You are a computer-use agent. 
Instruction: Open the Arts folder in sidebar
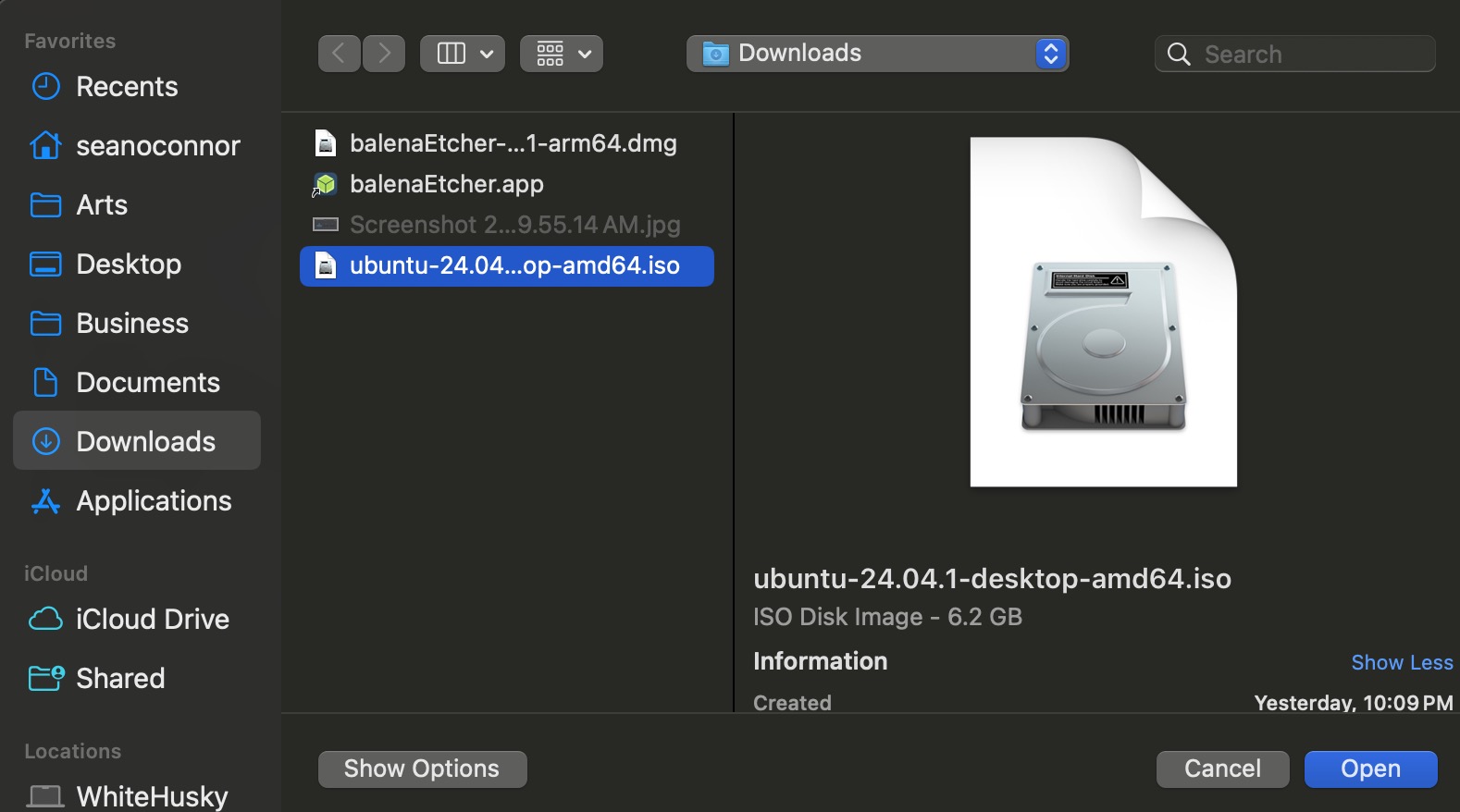[137, 205]
